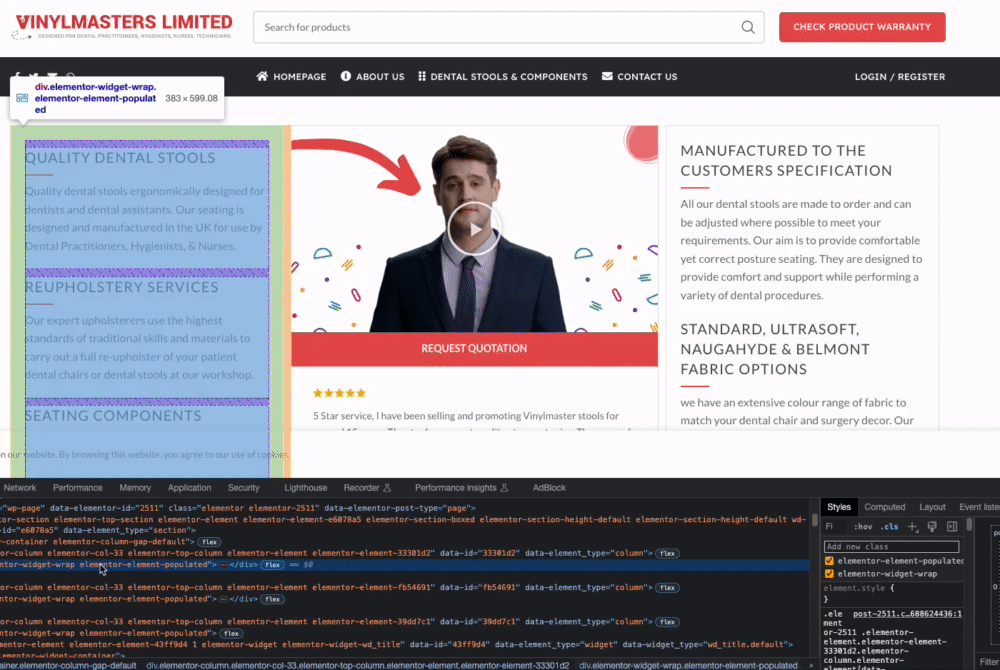Image resolution: width=1000 pixels, height=670 pixels.
Task: Expand the ellipsis in the widget-wrap row below fb54691
Action: click(x=223, y=599)
